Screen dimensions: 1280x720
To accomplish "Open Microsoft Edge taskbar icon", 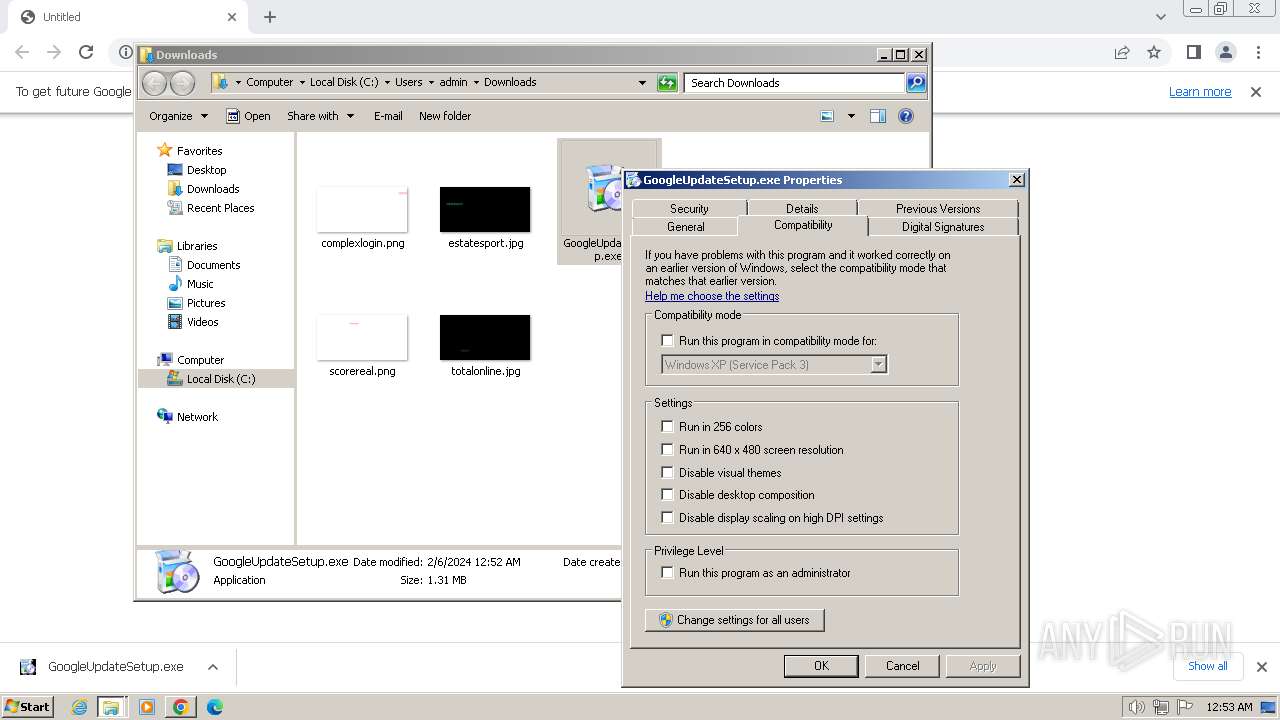I will pyautogui.click(x=214, y=707).
